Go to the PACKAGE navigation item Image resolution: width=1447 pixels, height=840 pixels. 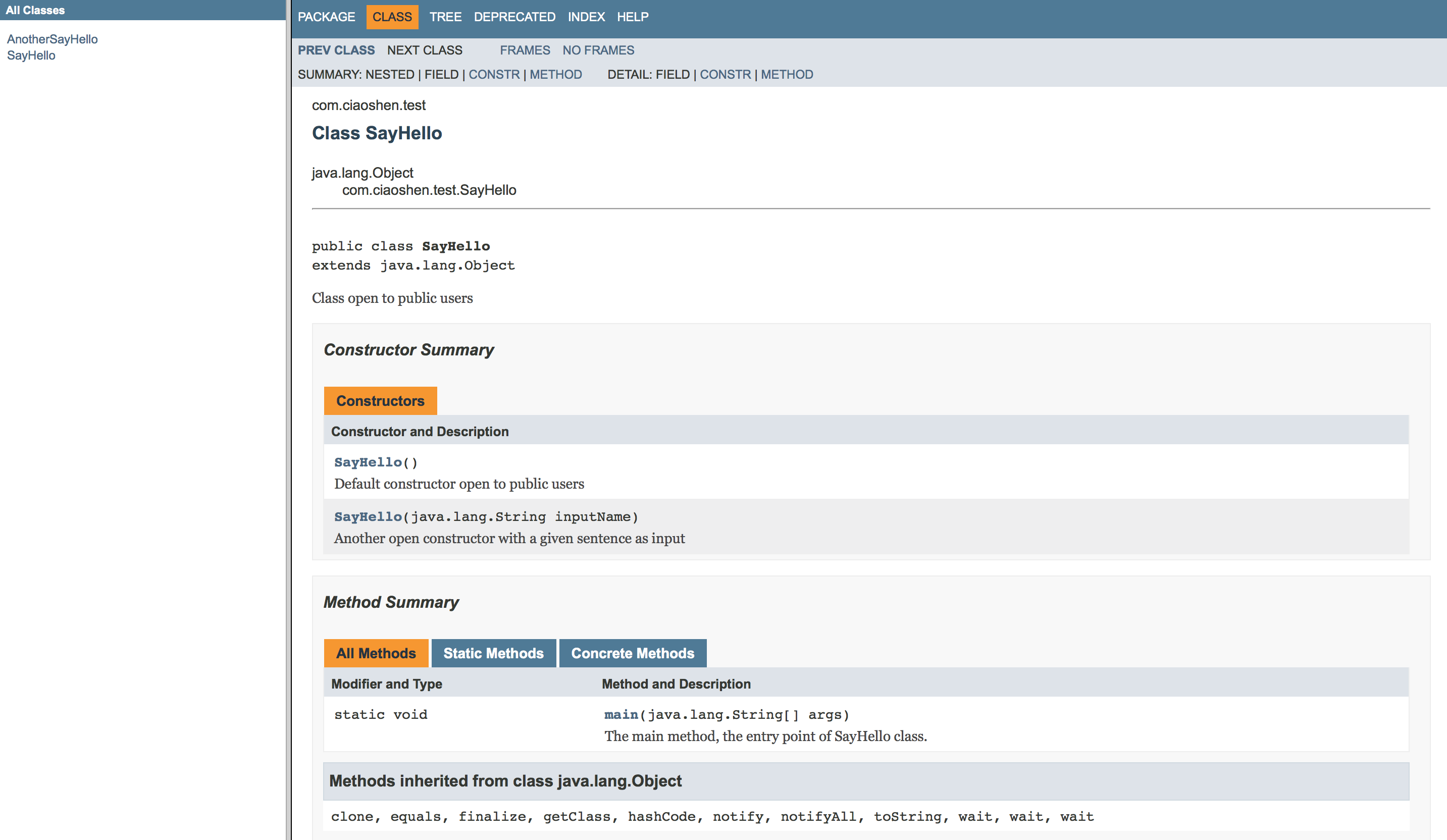click(326, 17)
